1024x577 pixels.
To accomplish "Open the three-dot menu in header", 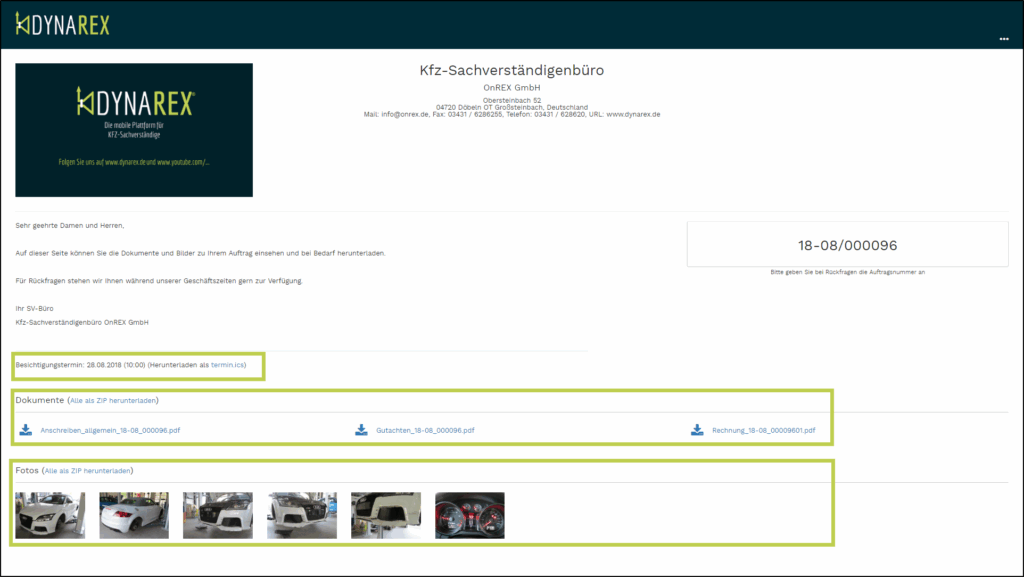I will pos(1003,39).
